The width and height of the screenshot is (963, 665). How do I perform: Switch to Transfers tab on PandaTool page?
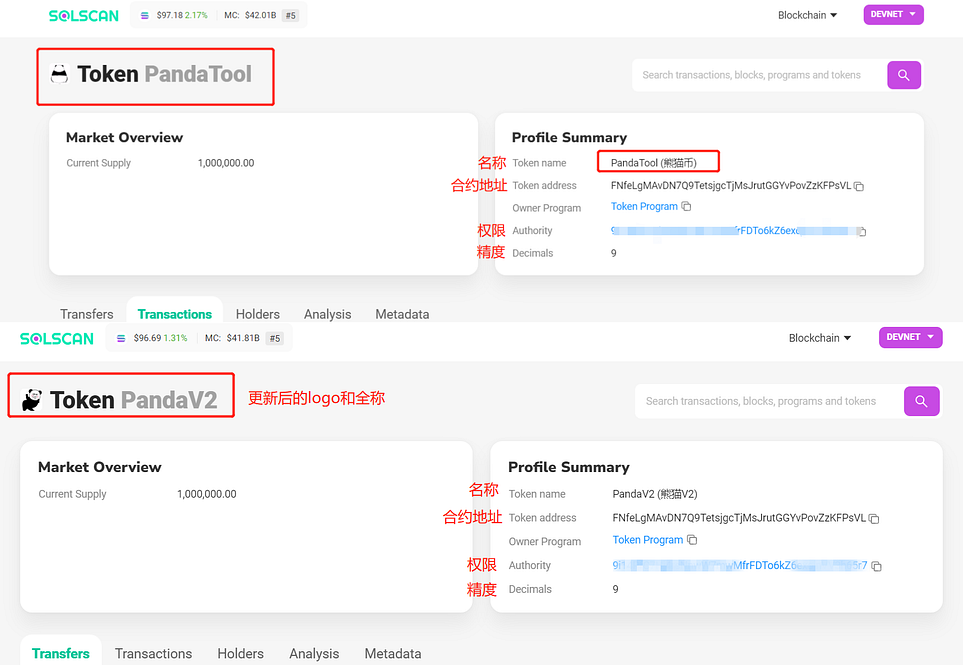click(x=87, y=314)
